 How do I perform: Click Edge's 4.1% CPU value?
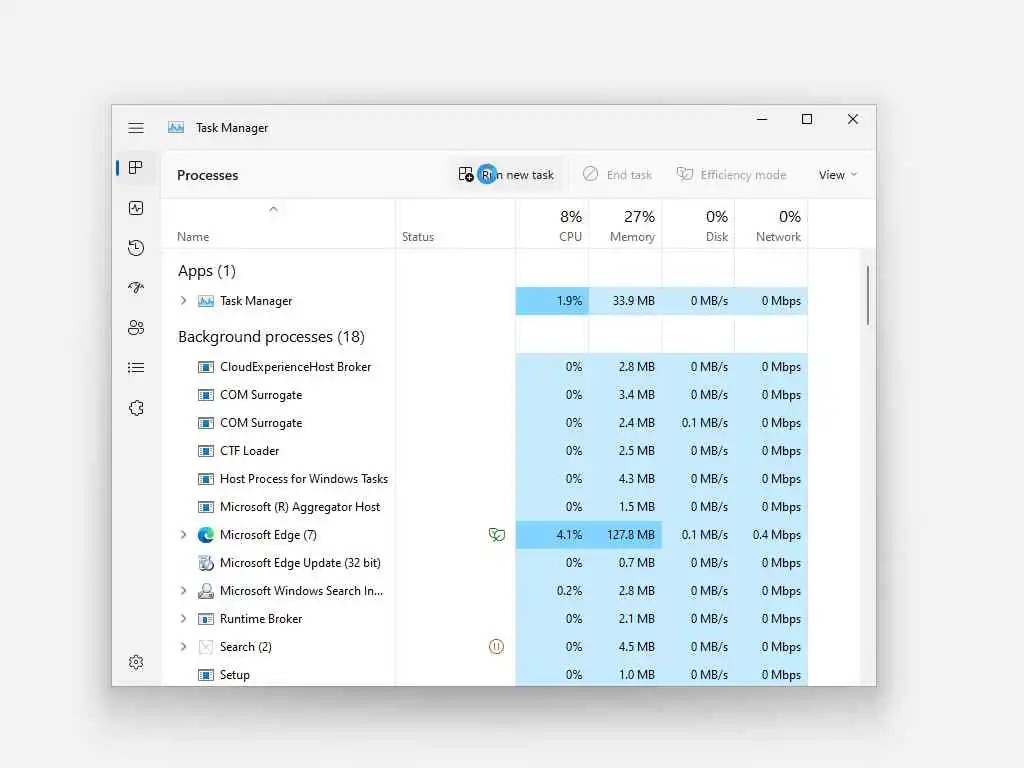click(x=569, y=535)
